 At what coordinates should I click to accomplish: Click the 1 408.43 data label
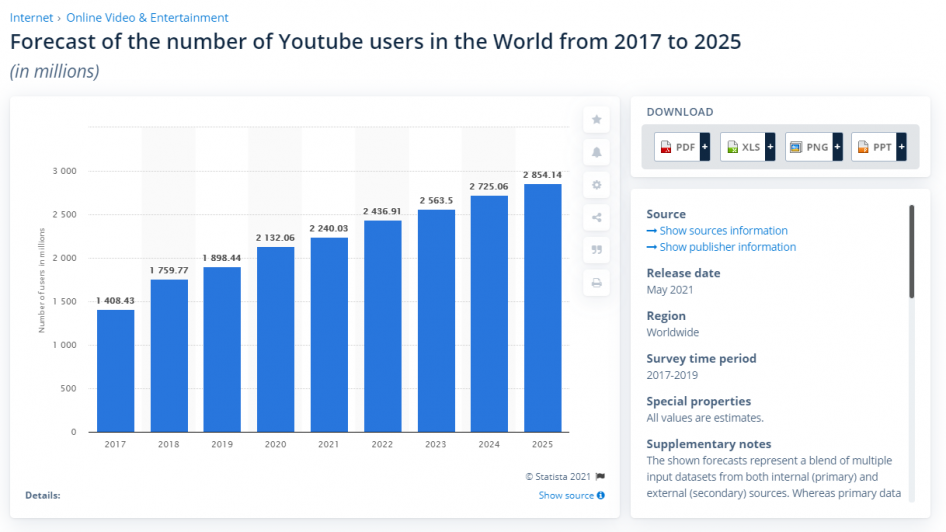click(115, 300)
